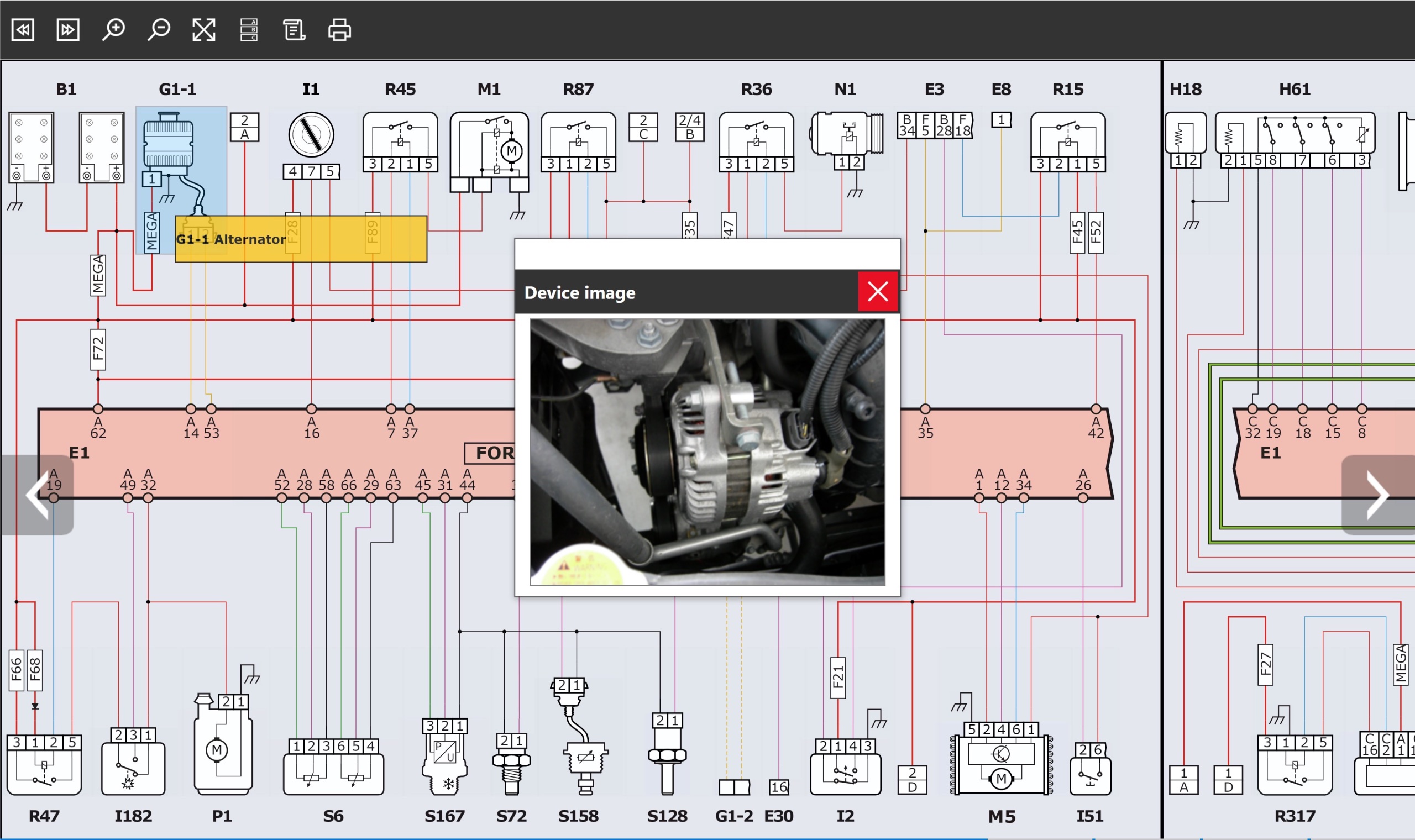Open the A B C component list icon
Viewport: 1415px width, 840px height.
pos(249,29)
